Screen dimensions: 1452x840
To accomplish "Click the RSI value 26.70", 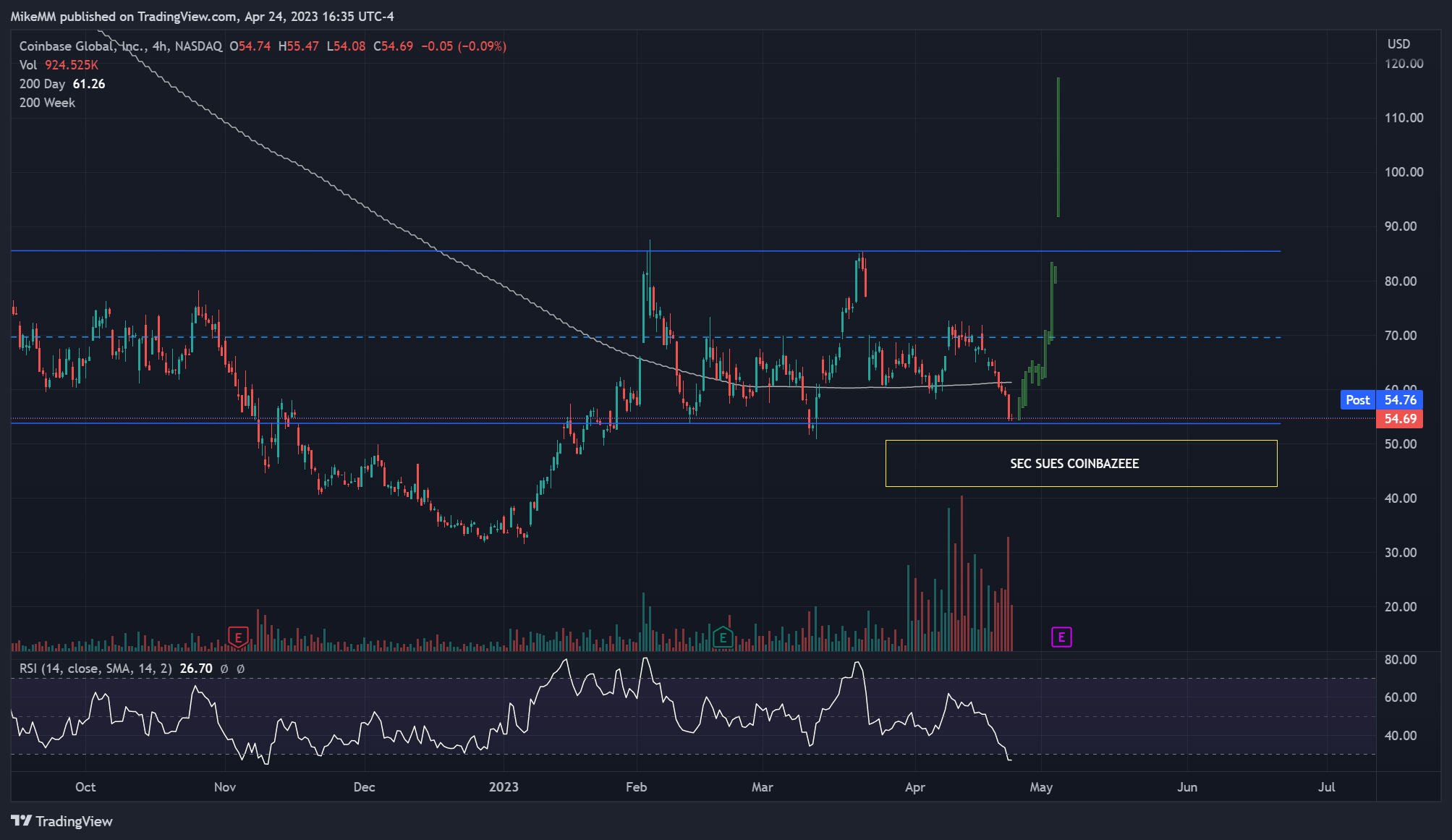I will pyautogui.click(x=196, y=669).
